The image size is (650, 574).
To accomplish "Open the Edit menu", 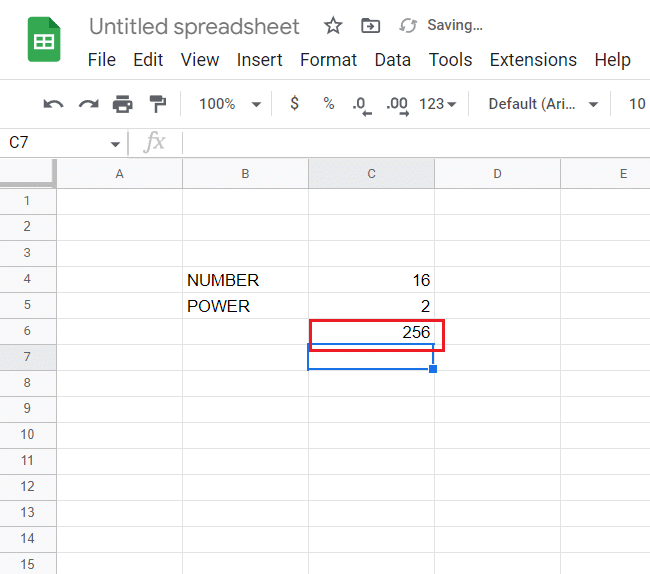I will click(148, 60).
